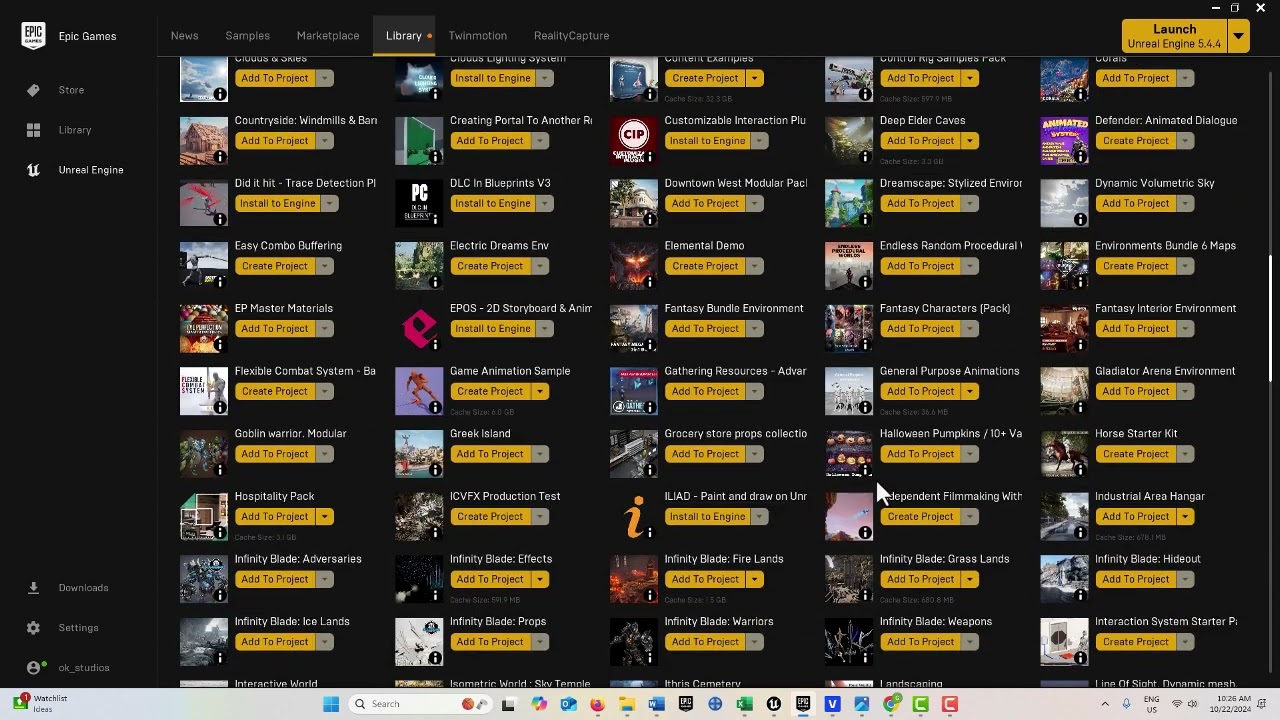
Task: Expand dropdown beside Game Animation Sample Create Project
Action: [x=540, y=391]
